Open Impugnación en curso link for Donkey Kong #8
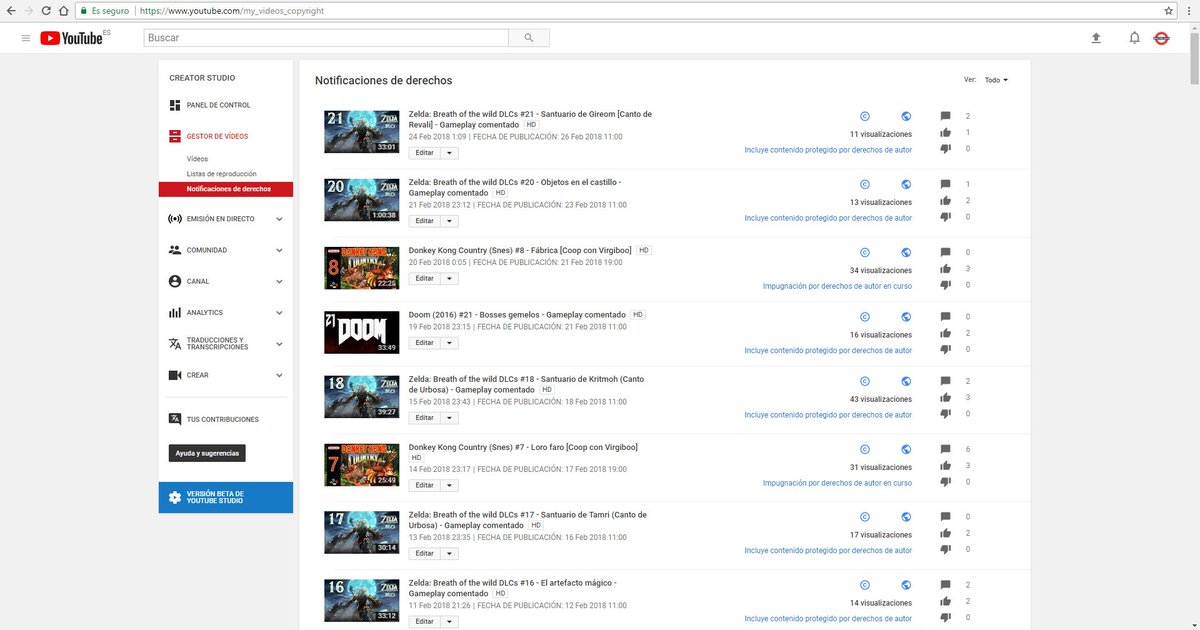Image resolution: width=1200 pixels, height=630 pixels. 837,286
